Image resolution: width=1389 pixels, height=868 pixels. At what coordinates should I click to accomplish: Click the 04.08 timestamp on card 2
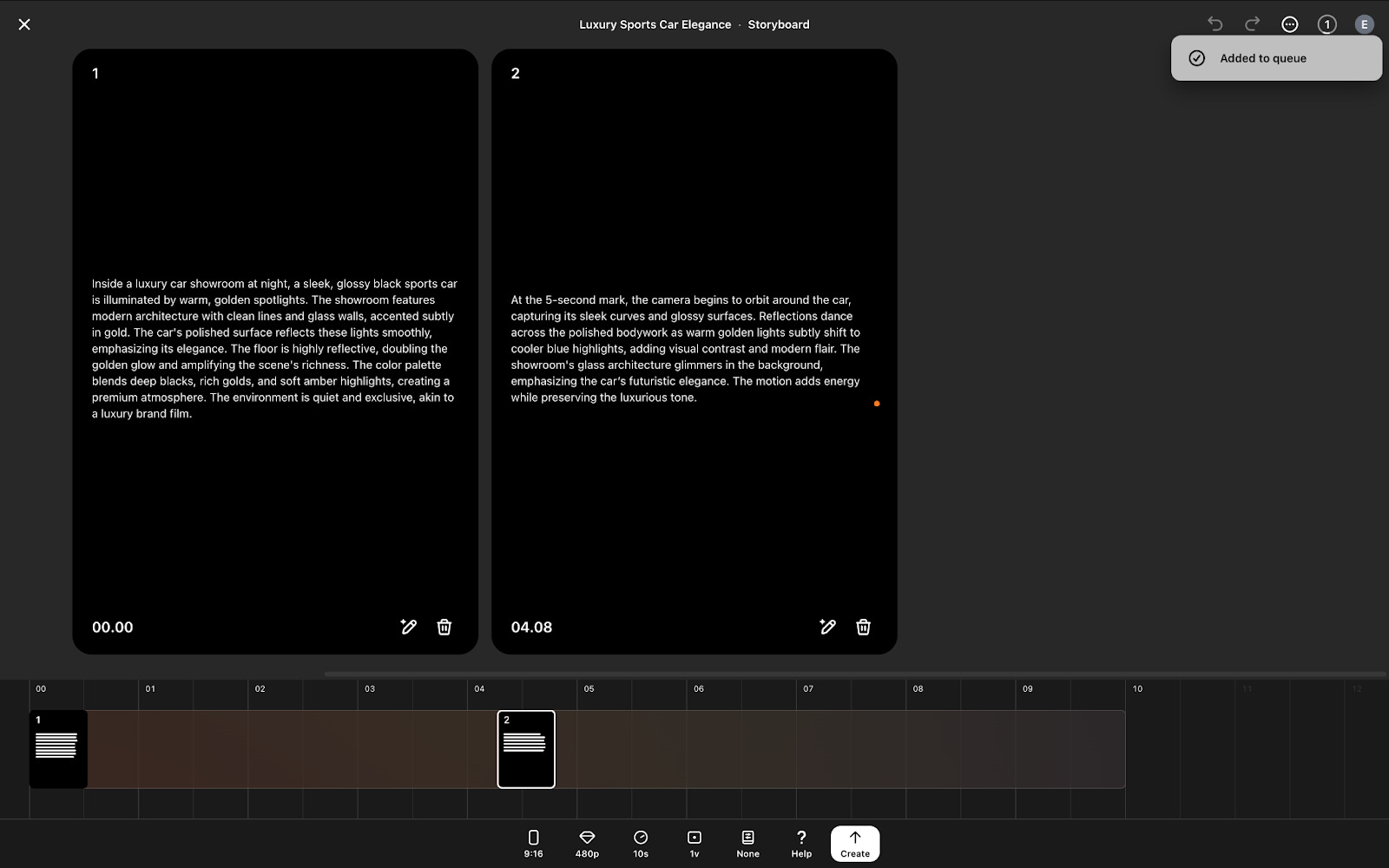tap(531, 627)
